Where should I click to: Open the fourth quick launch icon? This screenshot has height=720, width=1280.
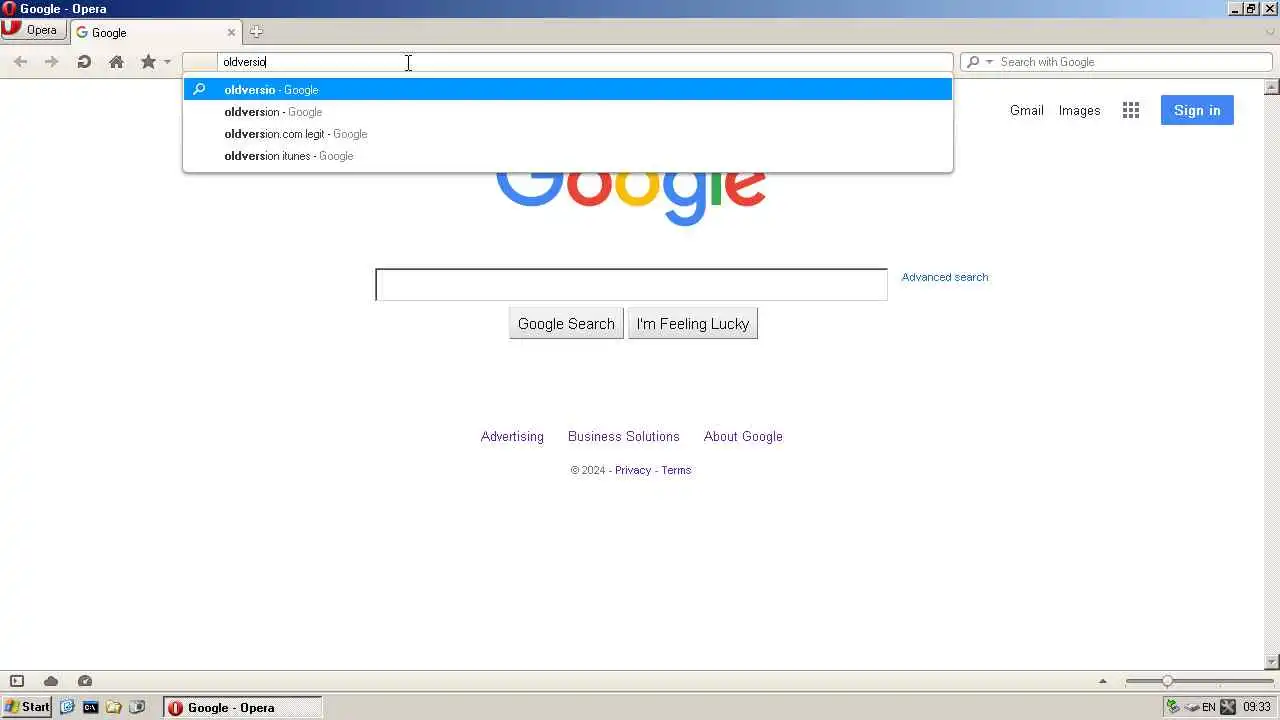coord(137,707)
